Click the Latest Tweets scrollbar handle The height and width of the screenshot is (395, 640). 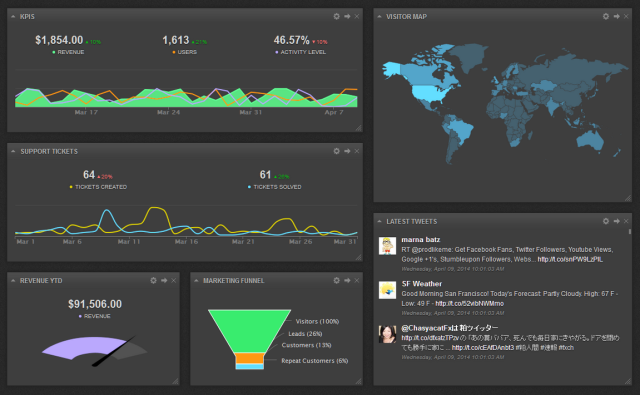click(630, 231)
